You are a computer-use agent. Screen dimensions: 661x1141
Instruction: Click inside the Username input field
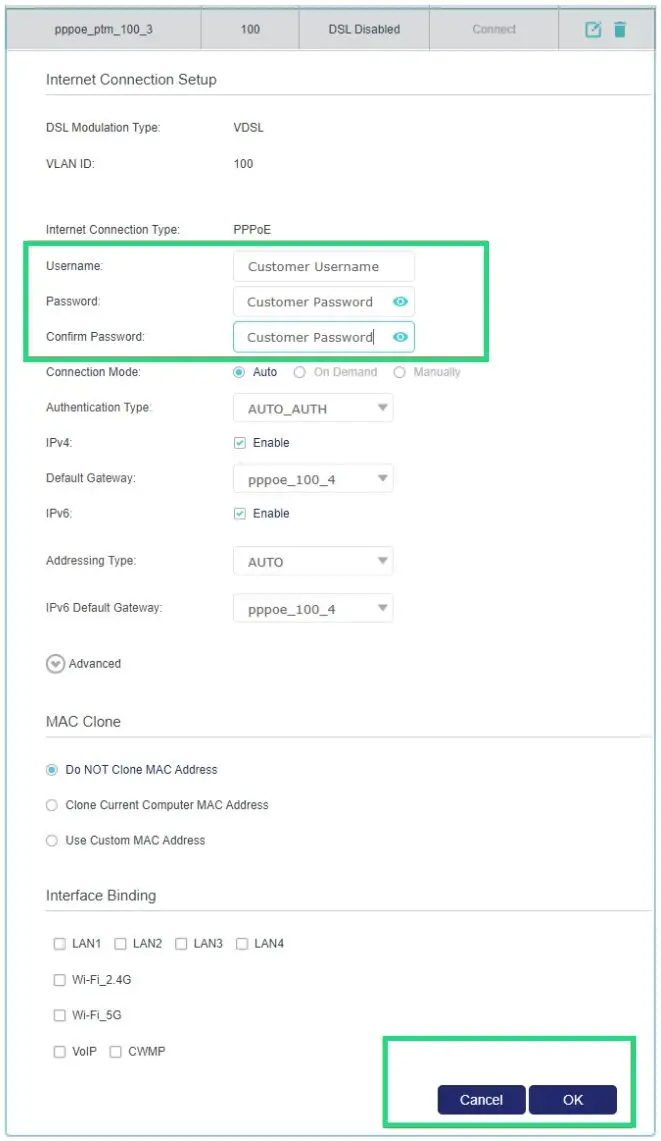(x=323, y=266)
